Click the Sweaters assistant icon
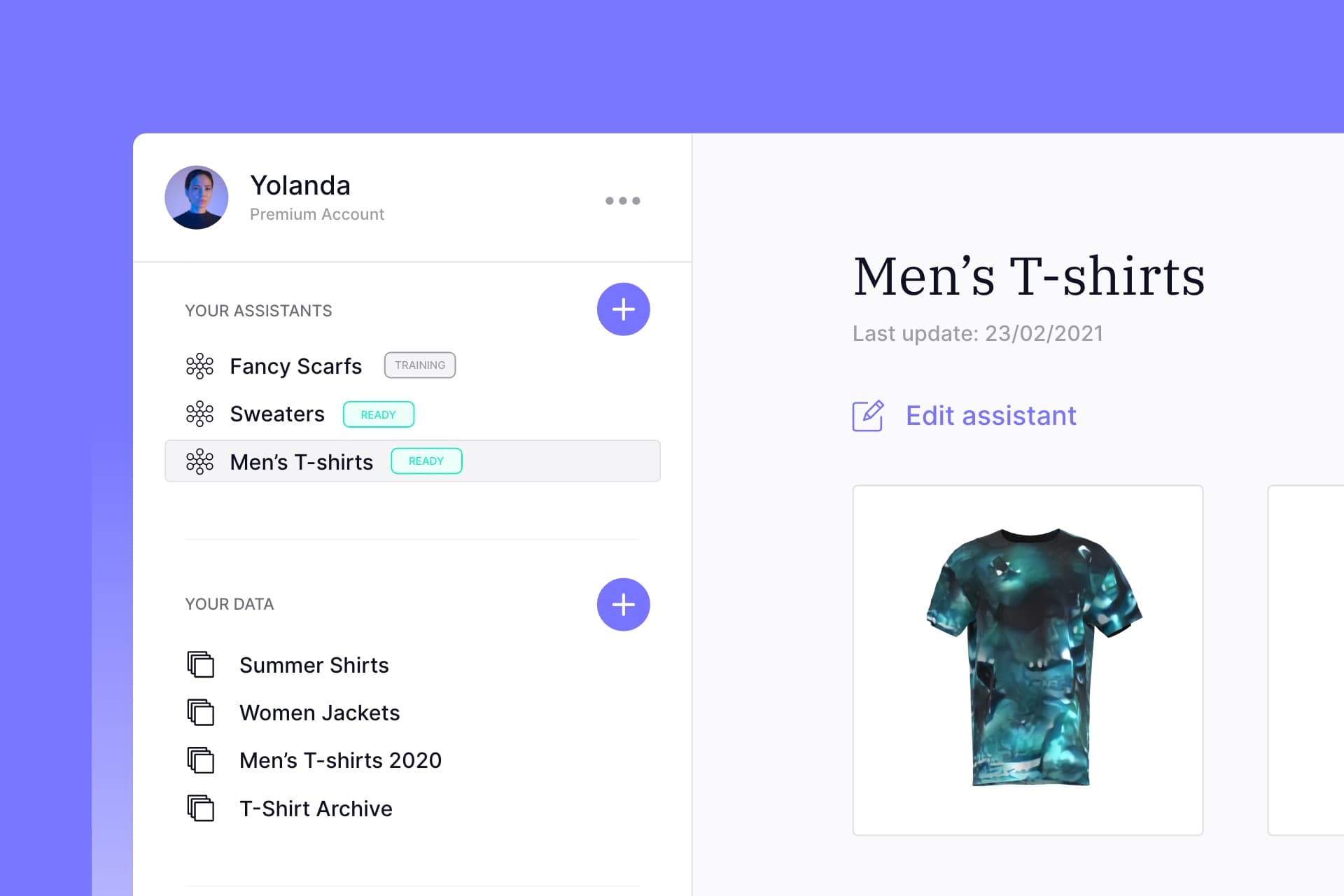The height and width of the screenshot is (896, 1344). click(200, 413)
